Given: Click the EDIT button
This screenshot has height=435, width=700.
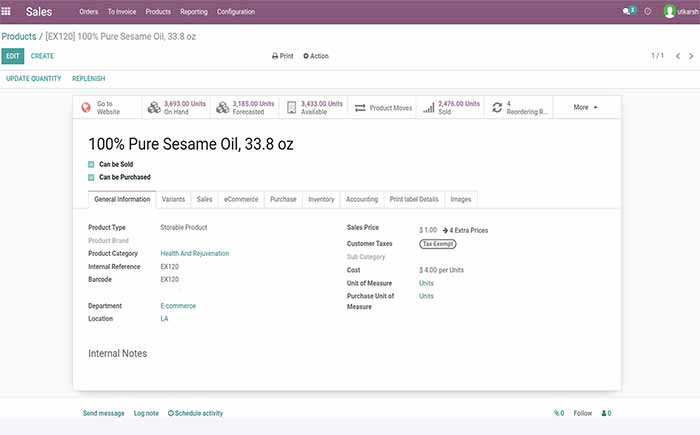Looking at the screenshot, I should click(12, 56).
